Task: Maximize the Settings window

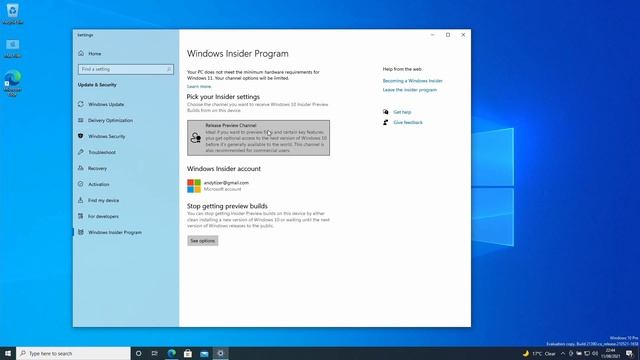Action: 448,35
